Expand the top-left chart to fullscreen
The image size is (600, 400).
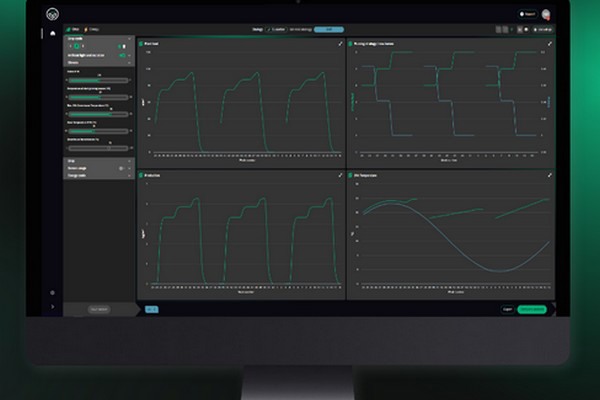(x=341, y=44)
